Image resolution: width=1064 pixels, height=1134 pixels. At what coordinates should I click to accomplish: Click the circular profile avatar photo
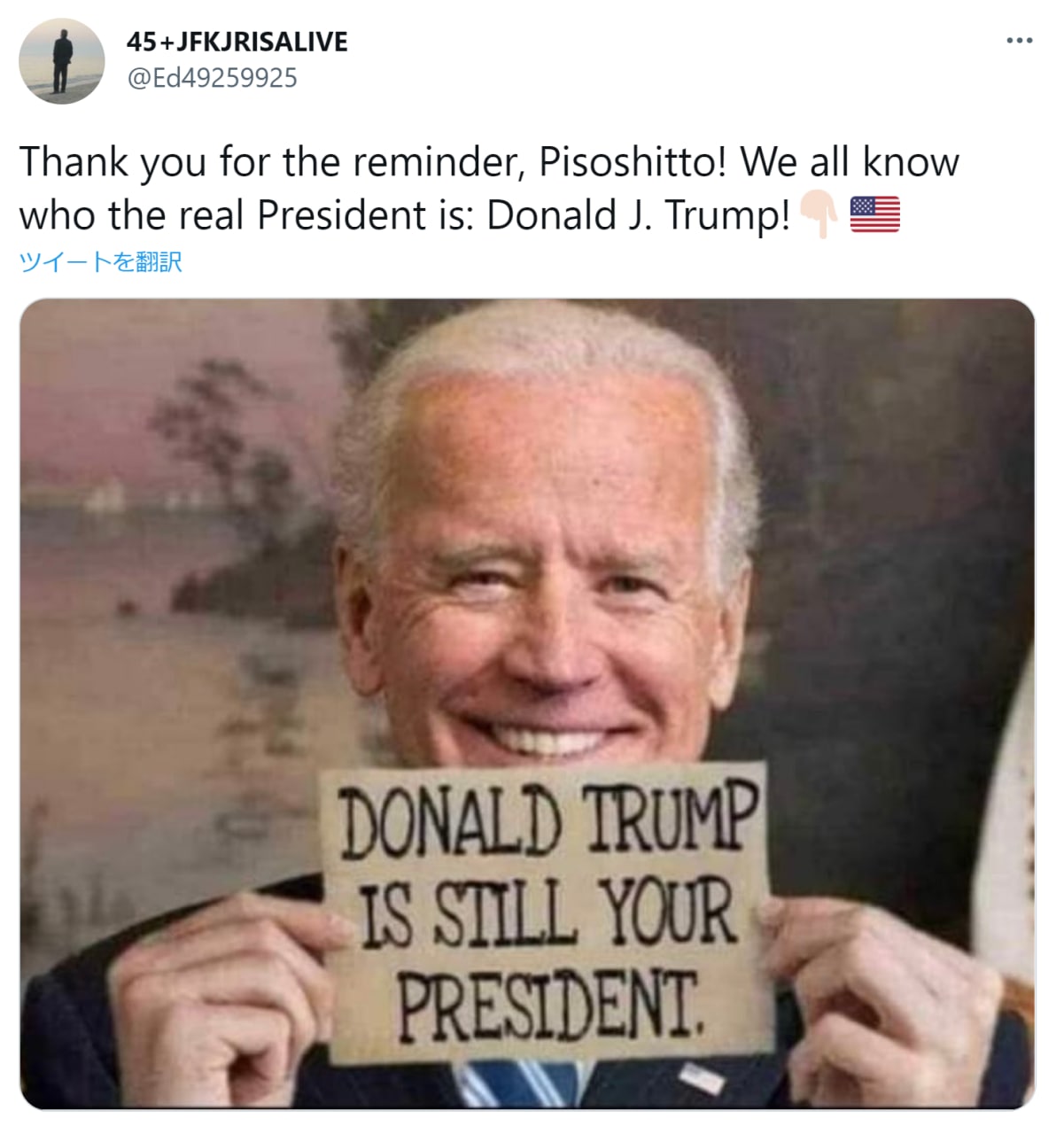pyautogui.click(x=62, y=61)
